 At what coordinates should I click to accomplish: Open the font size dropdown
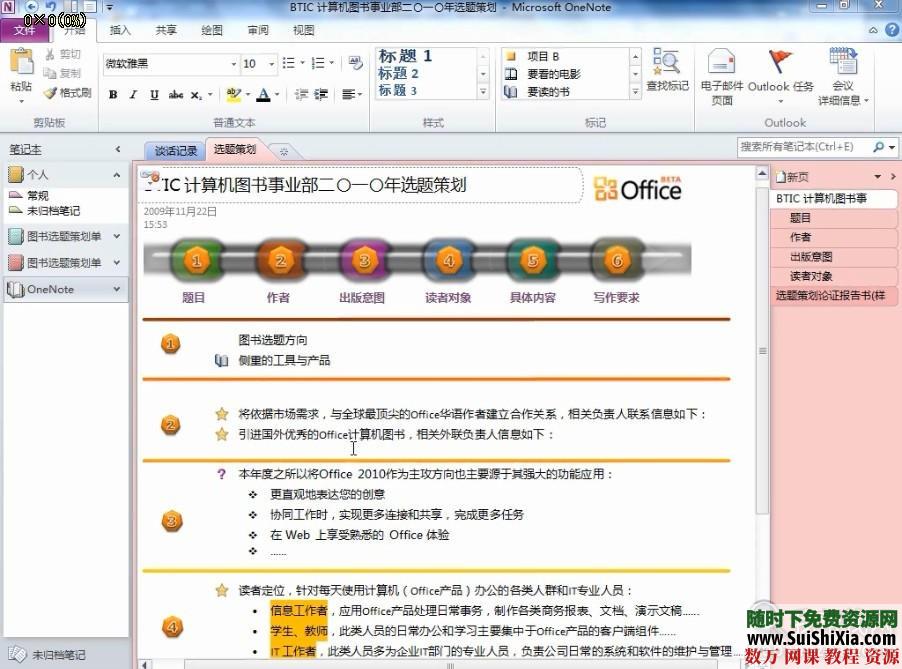tap(271, 63)
